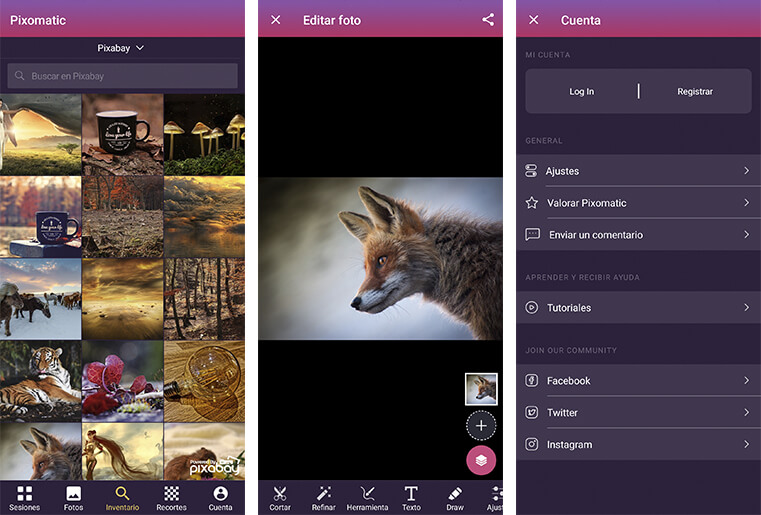
Task: Open Ajustes in the account menu
Action: click(x=639, y=171)
